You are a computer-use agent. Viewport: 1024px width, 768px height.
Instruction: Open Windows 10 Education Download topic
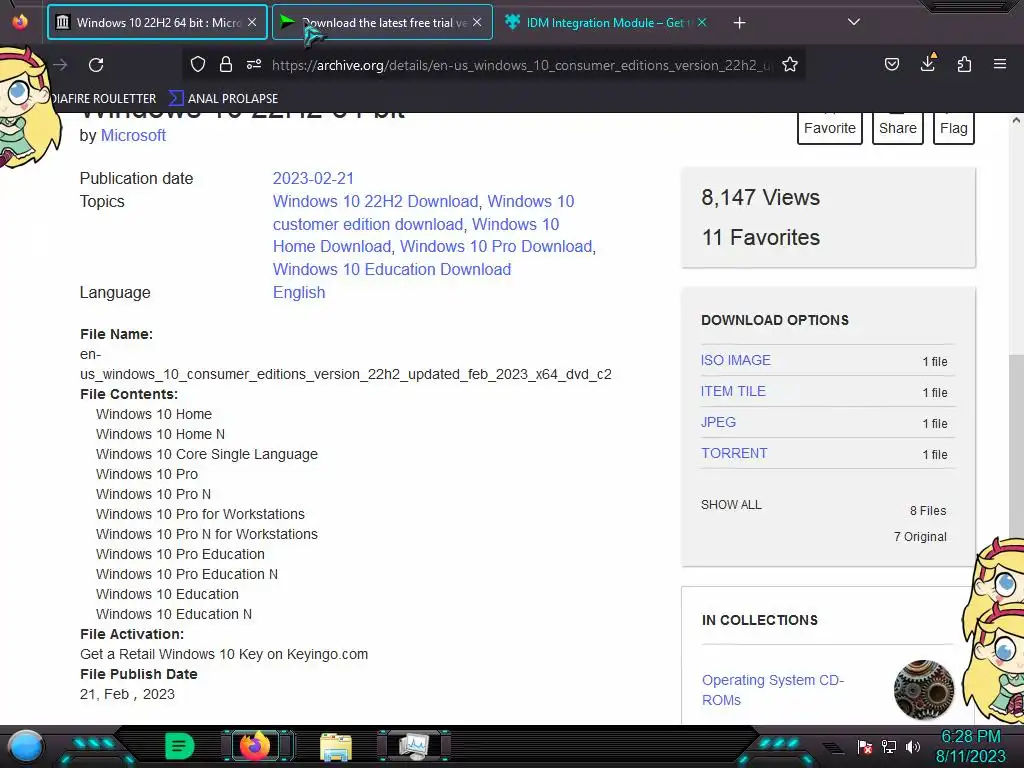392,269
